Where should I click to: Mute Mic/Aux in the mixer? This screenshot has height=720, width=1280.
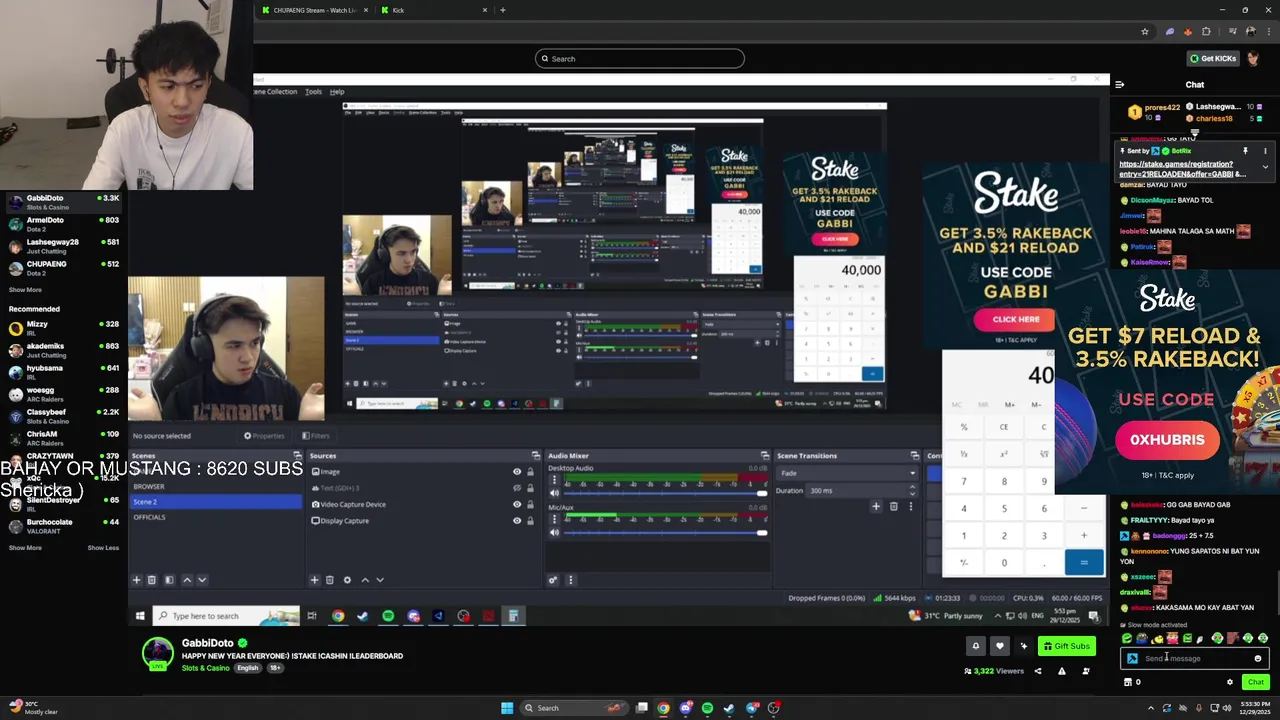click(554, 533)
